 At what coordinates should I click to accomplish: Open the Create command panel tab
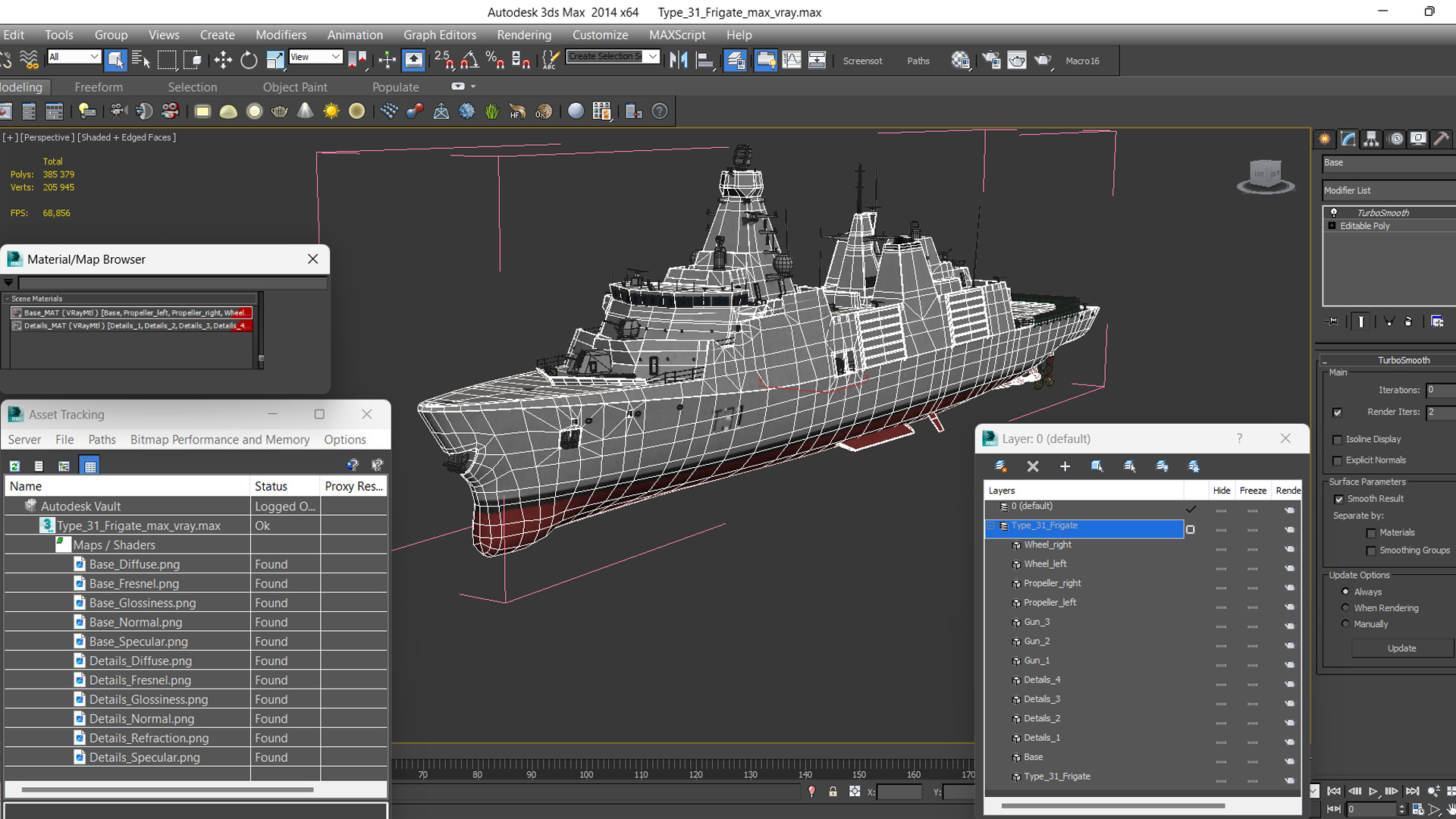(1325, 139)
